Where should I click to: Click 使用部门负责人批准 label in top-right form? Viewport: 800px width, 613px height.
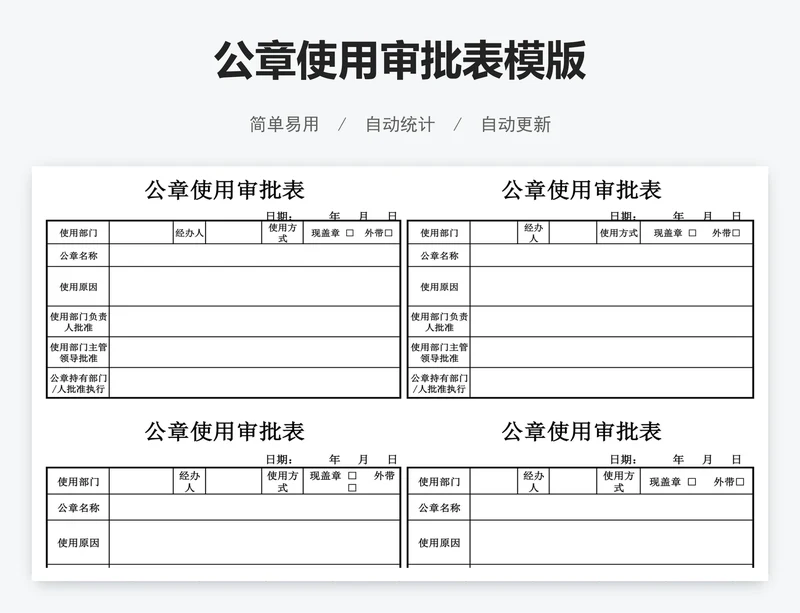pyautogui.click(x=439, y=322)
